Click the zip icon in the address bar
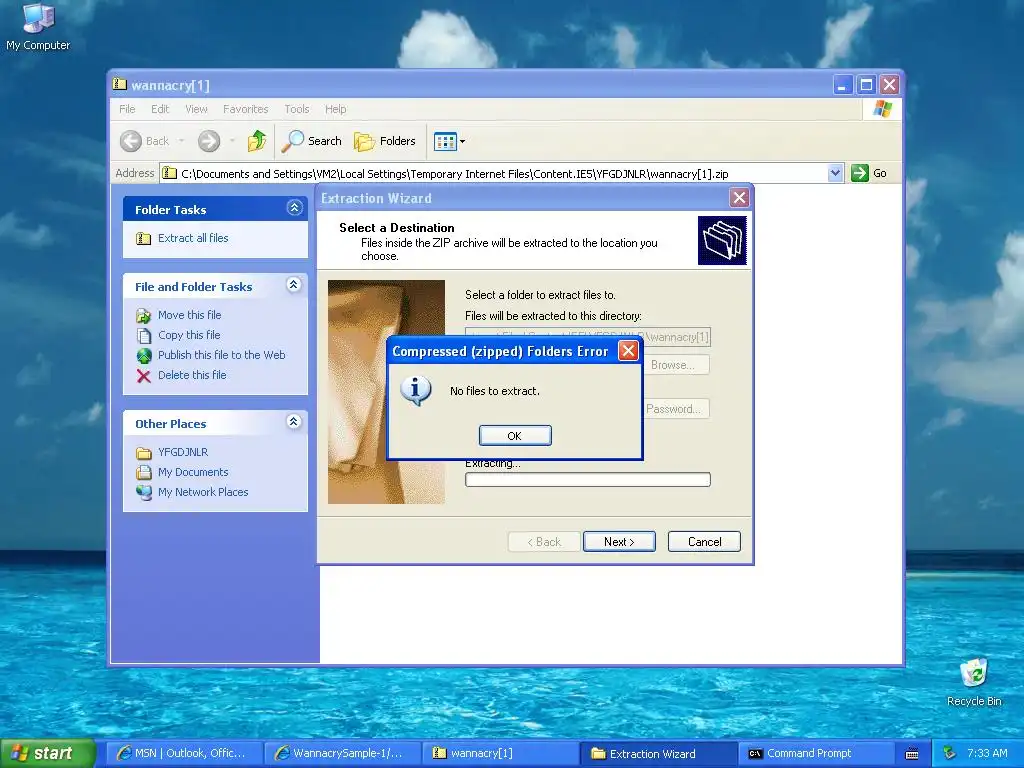 [170, 173]
